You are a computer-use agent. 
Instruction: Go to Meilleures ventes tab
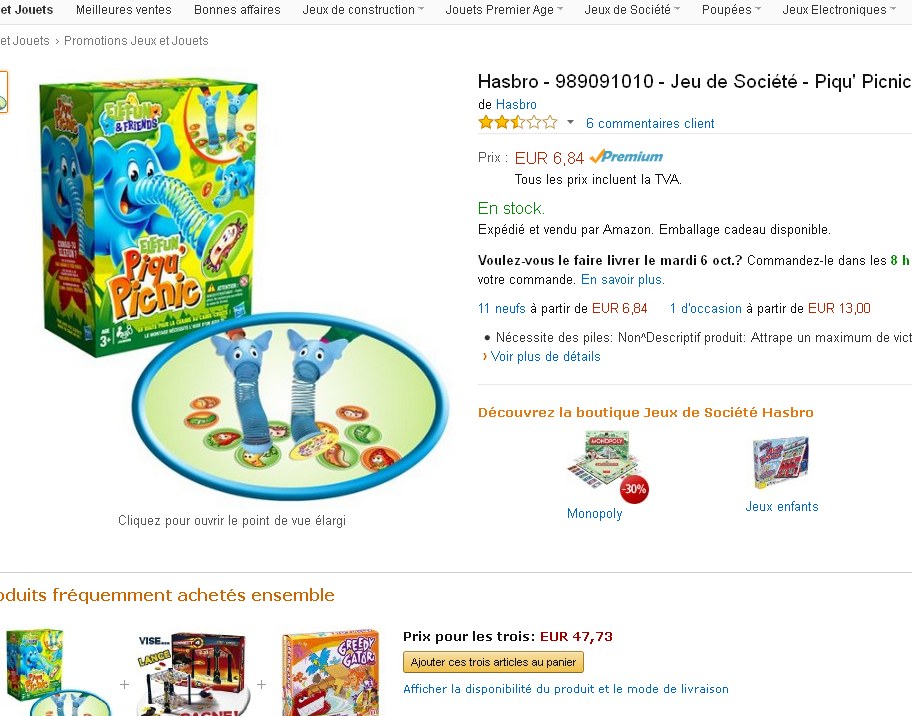point(124,9)
